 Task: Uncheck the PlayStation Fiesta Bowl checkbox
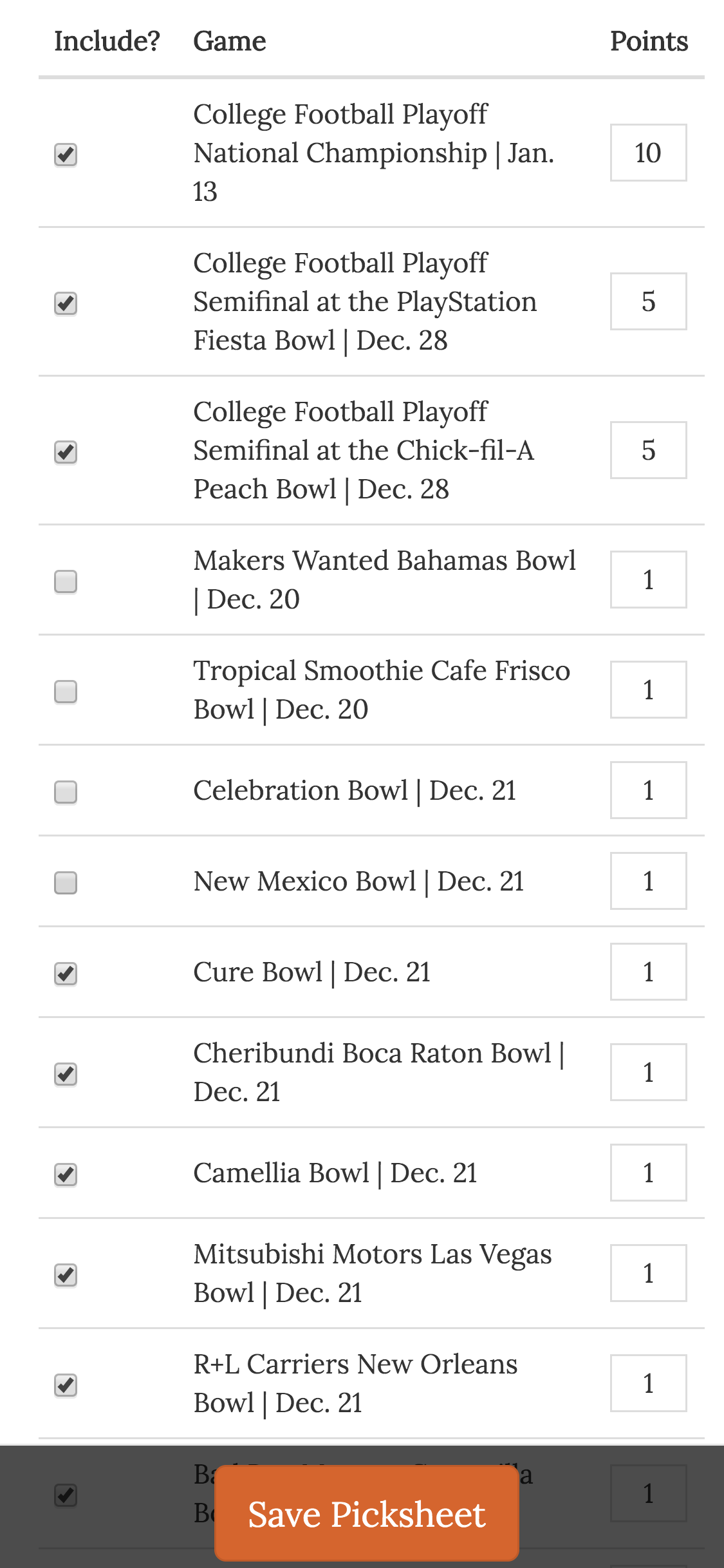66,303
